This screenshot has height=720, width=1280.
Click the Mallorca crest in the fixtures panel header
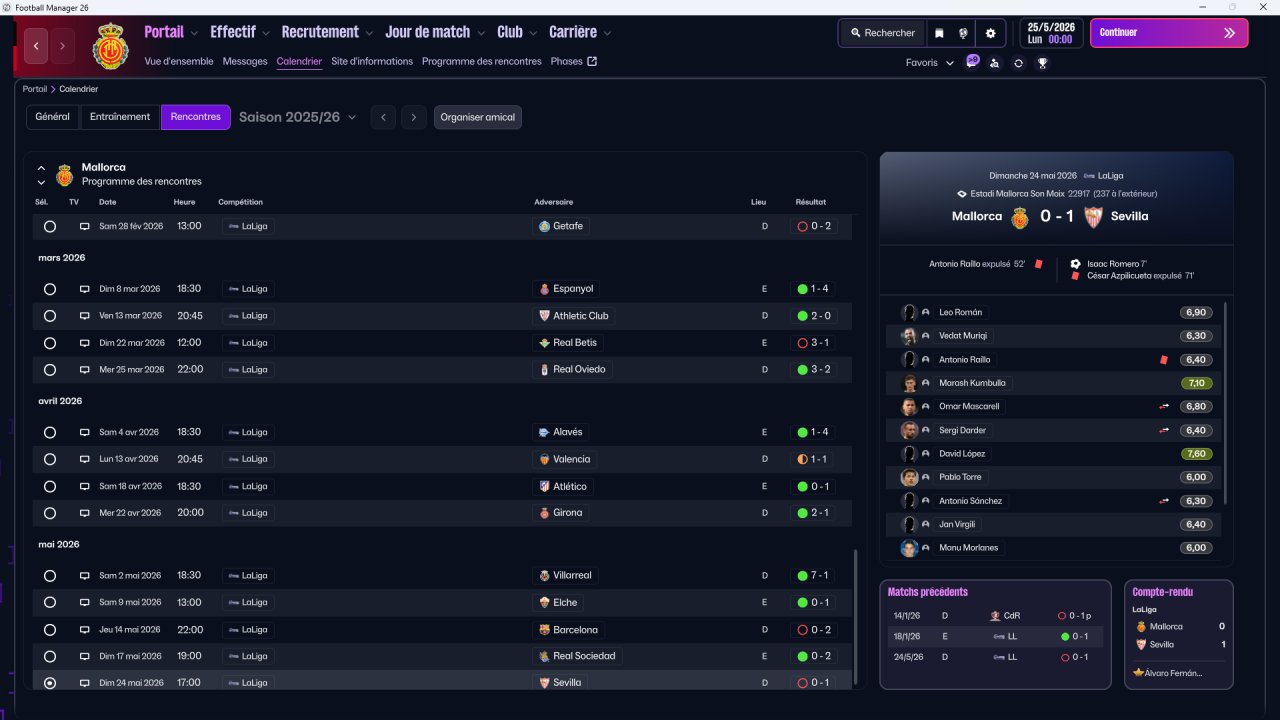(65, 175)
